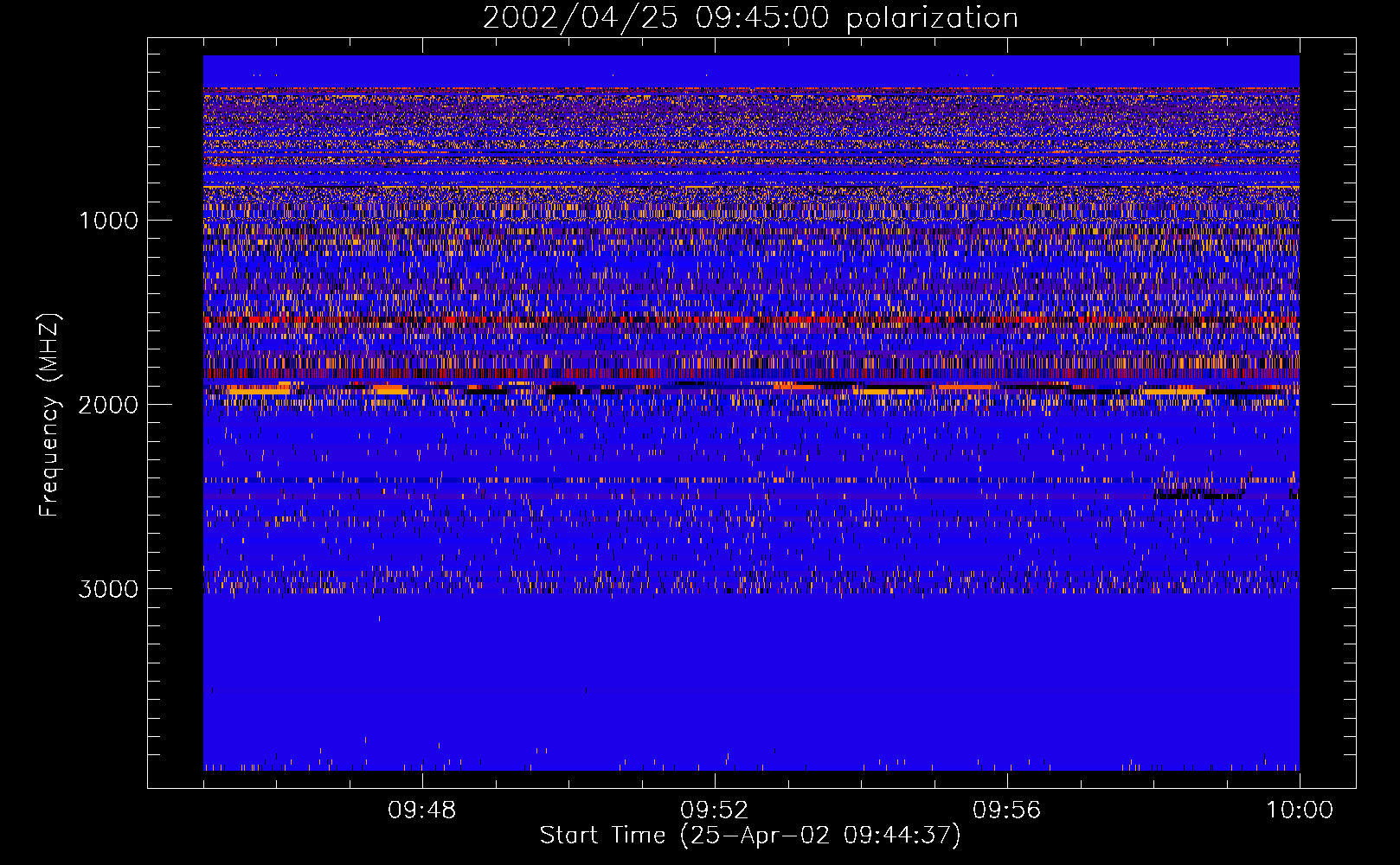
Task: Click the 09:48 time tick label
Action: click(x=422, y=811)
